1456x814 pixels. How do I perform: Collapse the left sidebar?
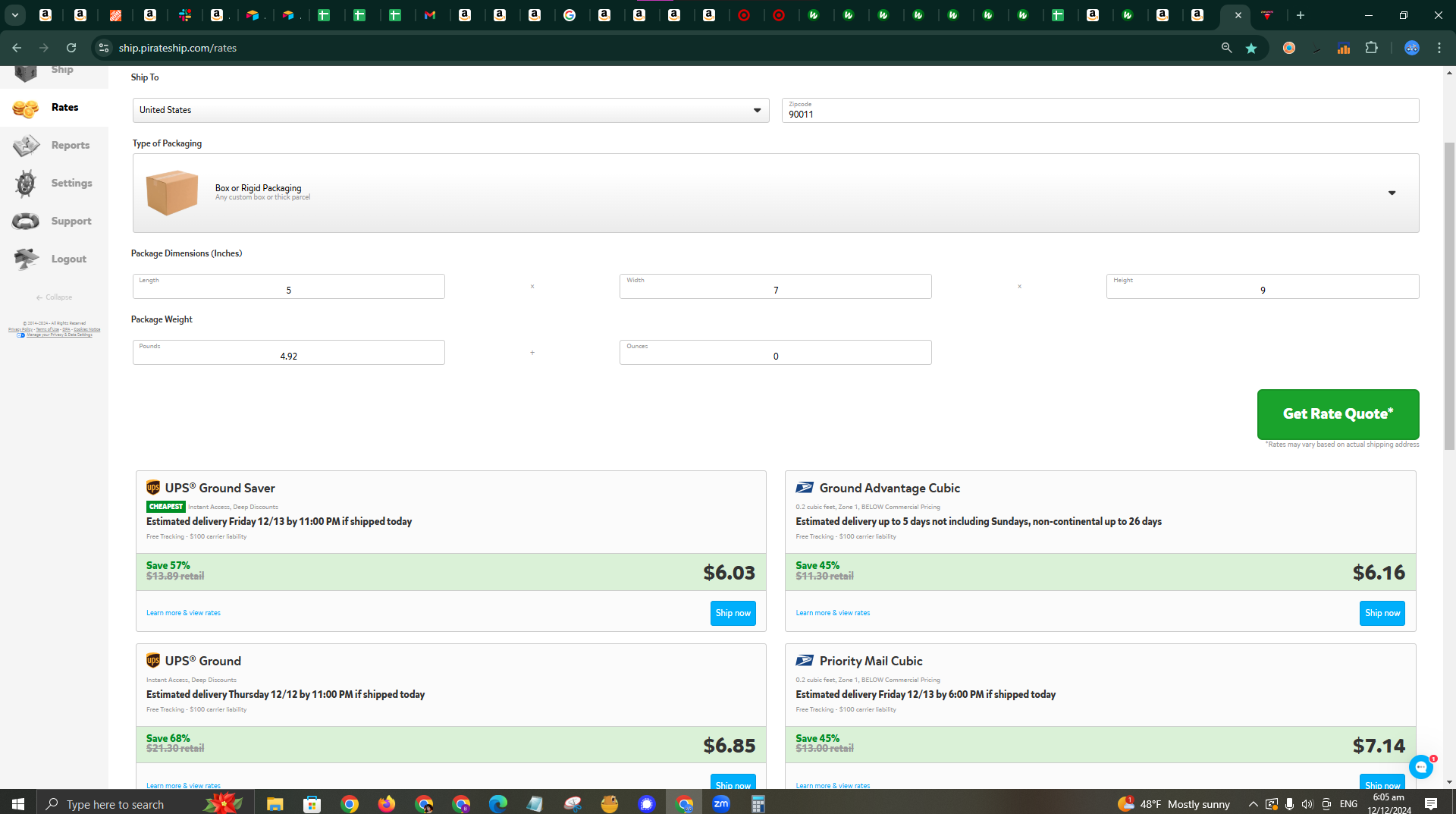54,297
